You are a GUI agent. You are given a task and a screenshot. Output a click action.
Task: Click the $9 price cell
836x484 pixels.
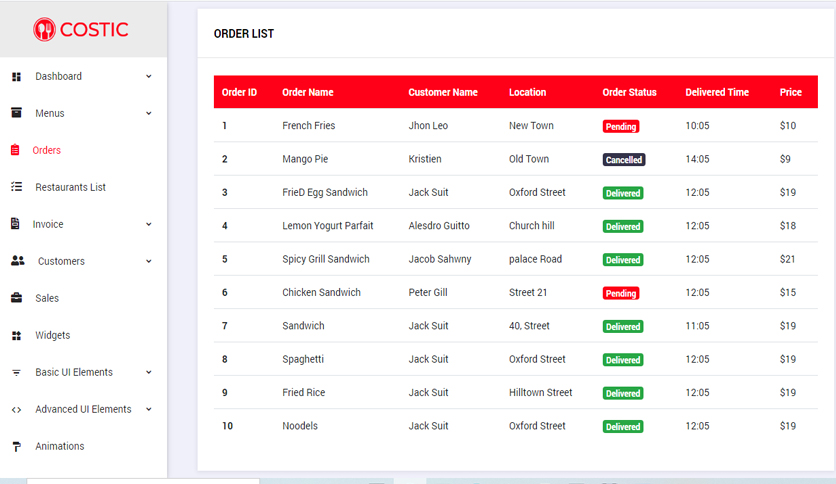coord(785,159)
